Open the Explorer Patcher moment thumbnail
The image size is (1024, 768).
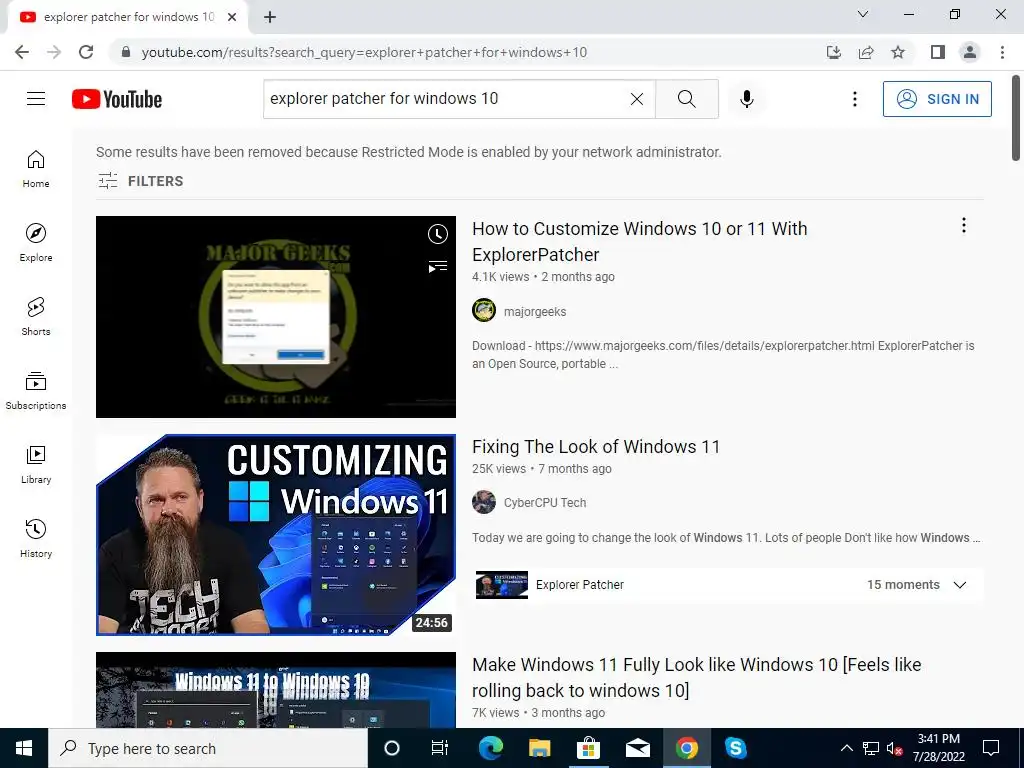click(502, 584)
